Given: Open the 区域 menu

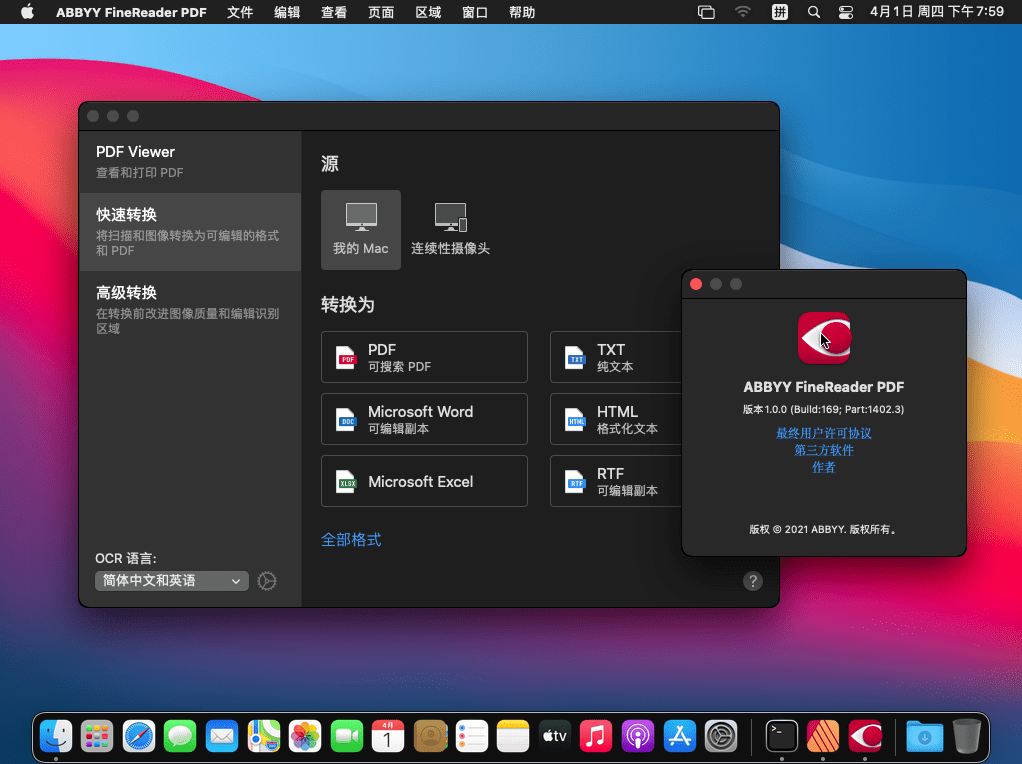Looking at the screenshot, I should pos(428,12).
